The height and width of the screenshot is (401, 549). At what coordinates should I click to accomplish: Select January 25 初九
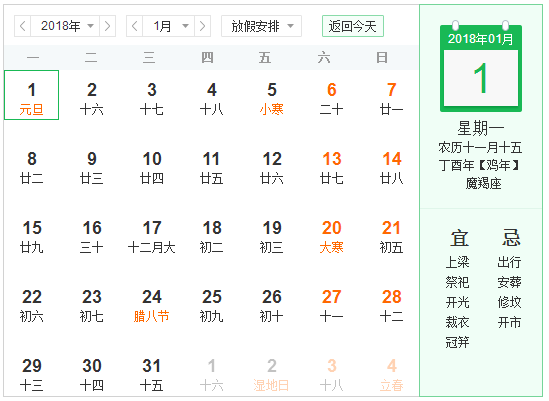pyautogui.click(x=212, y=305)
